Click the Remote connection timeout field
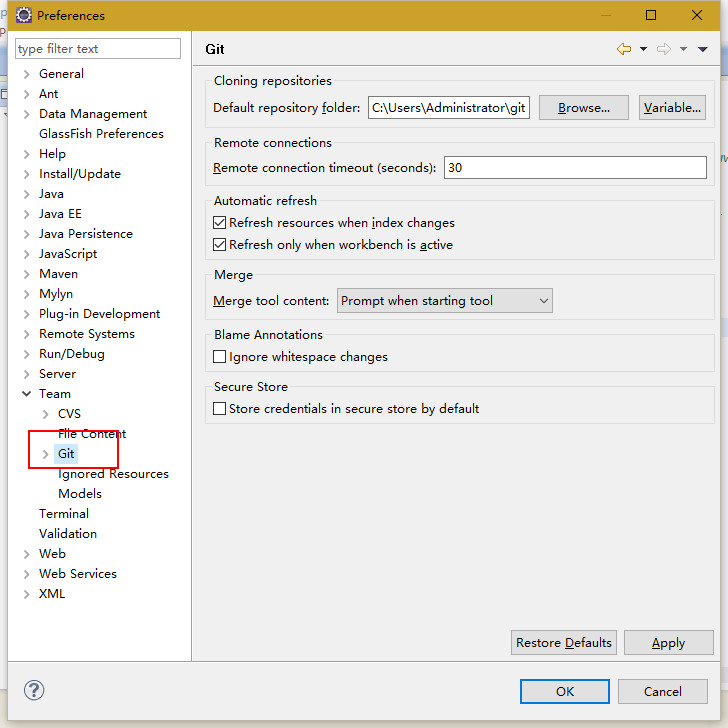 point(575,168)
